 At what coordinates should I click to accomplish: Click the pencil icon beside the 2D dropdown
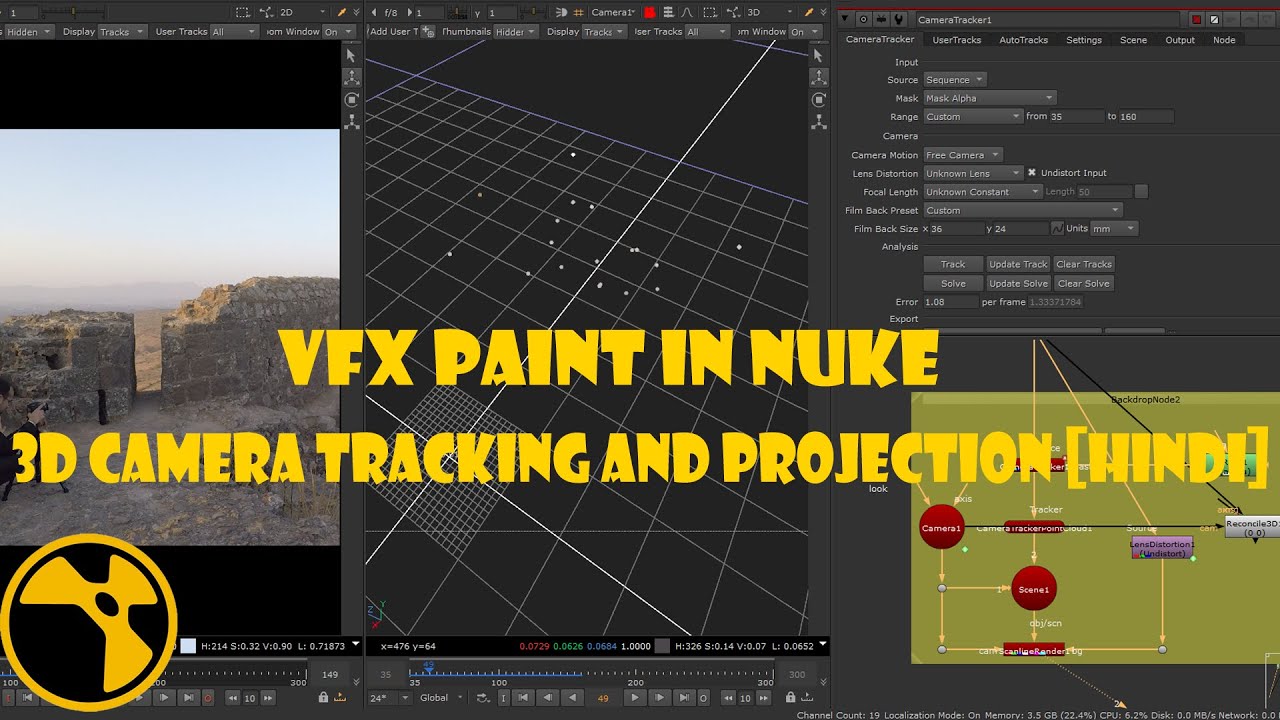pyautogui.click(x=341, y=12)
